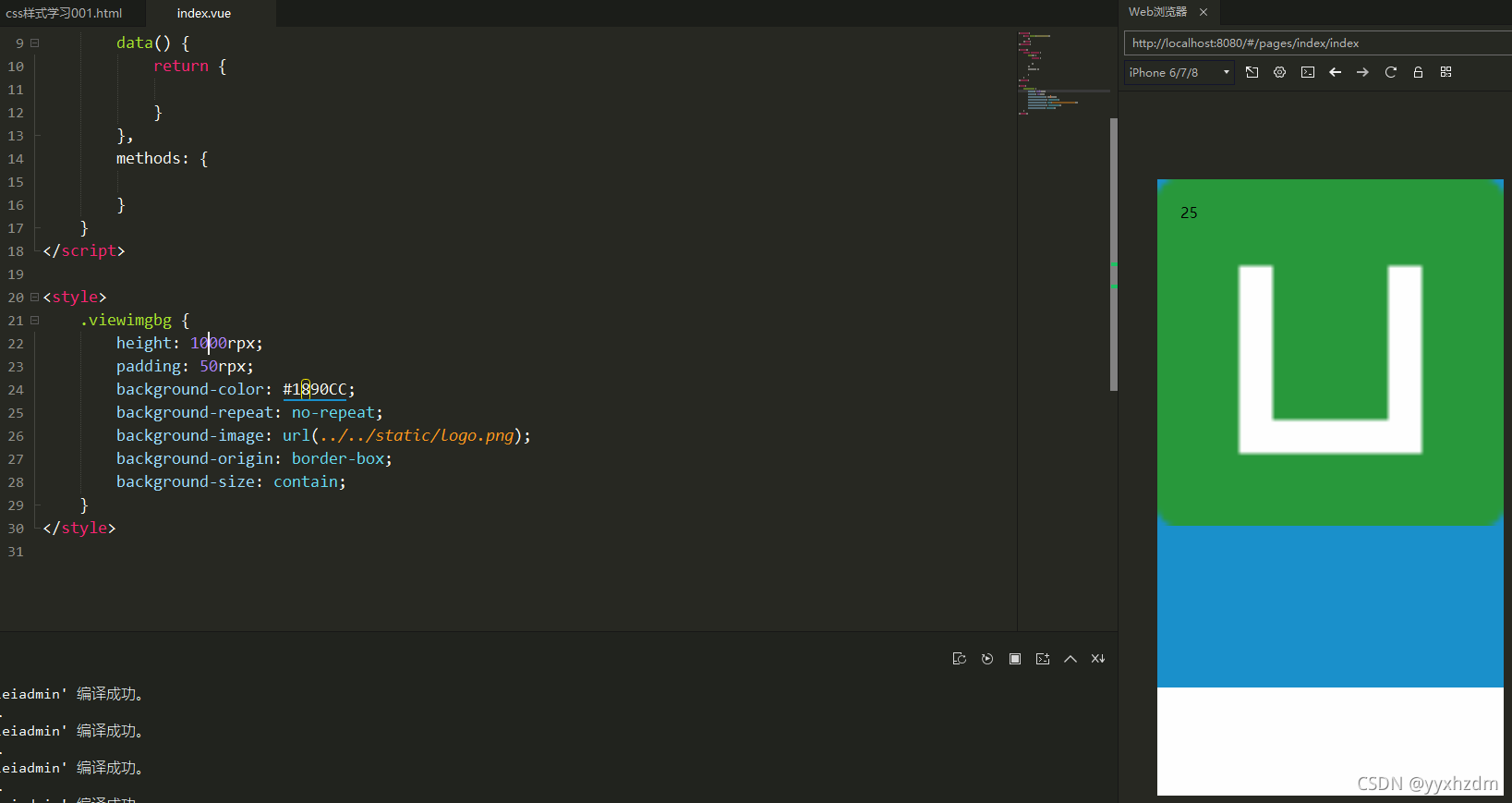Click the restart-run icon in console toolbar
The width and height of the screenshot is (1512, 803).
tap(959, 659)
